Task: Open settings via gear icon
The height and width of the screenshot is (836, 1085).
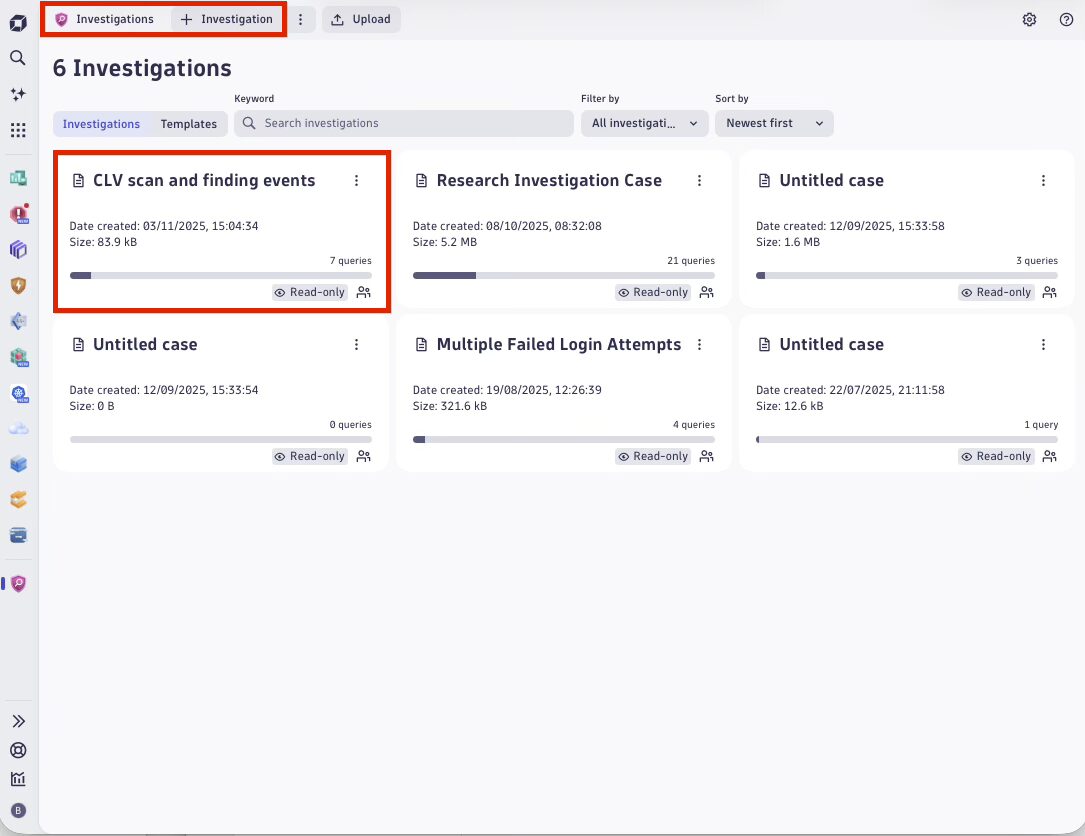Action: [x=1029, y=19]
